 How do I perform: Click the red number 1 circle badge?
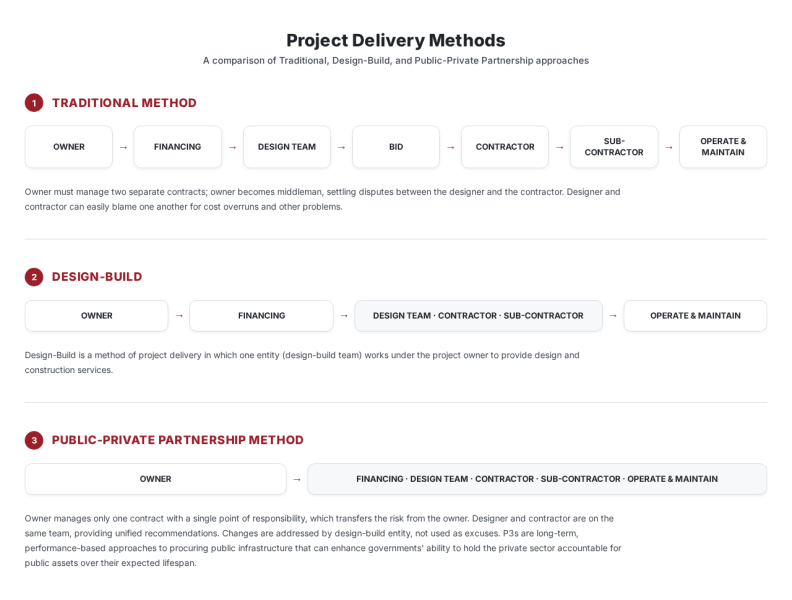(x=34, y=103)
